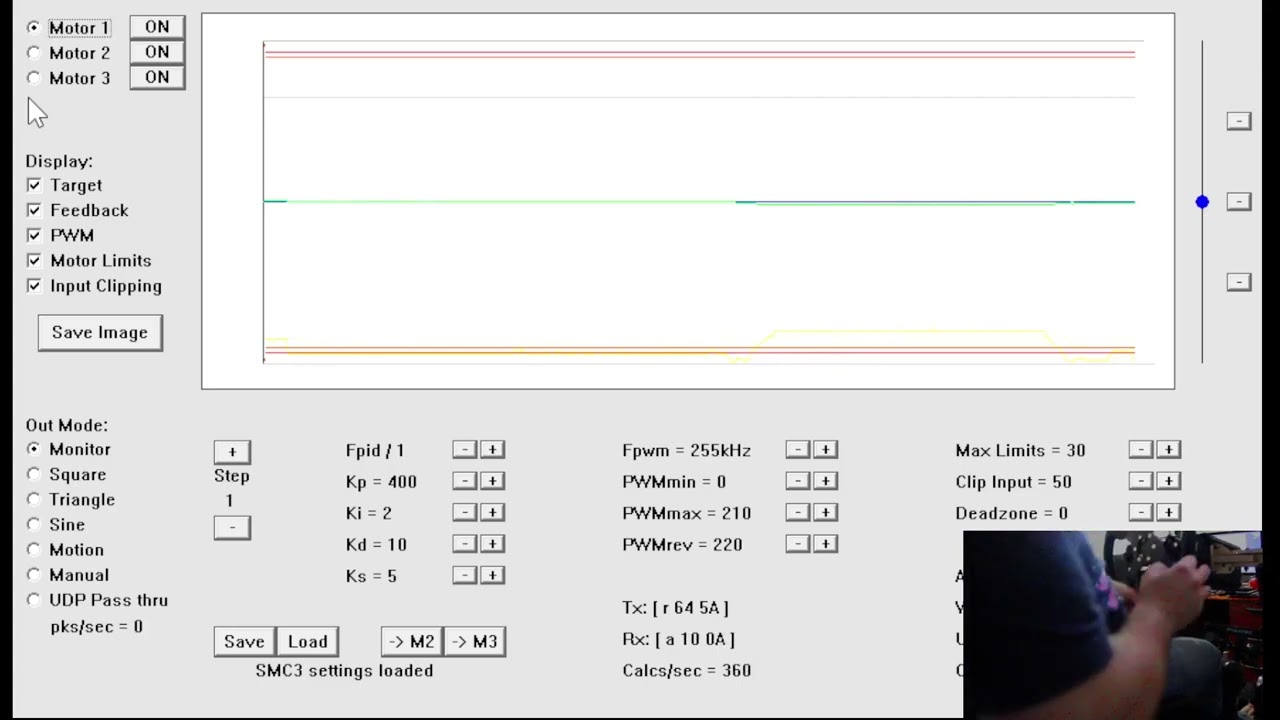The image size is (1280, 720).
Task: Click the webcam video thumbnail
Action: point(1112,625)
